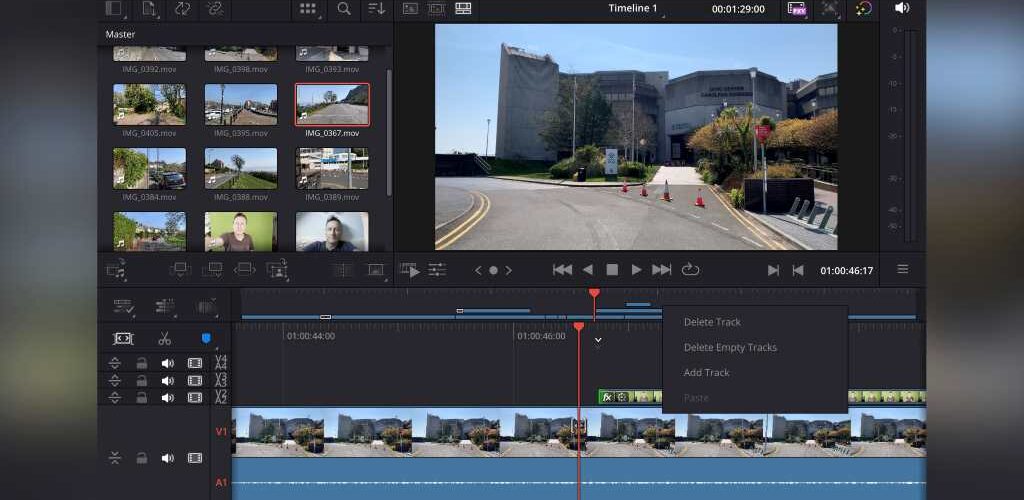Jump to the previous marker arrow
The width and height of the screenshot is (1024, 500).
tap(478, 270)
